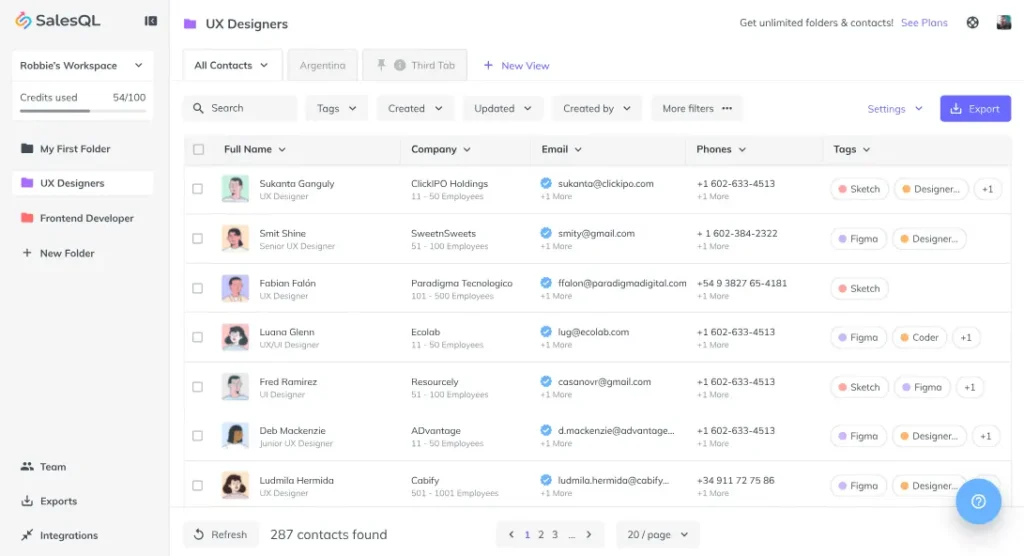Check the Deb Mackenzie row checkbox
This screenshot has height=556, width=1024.
click(197, 436)
